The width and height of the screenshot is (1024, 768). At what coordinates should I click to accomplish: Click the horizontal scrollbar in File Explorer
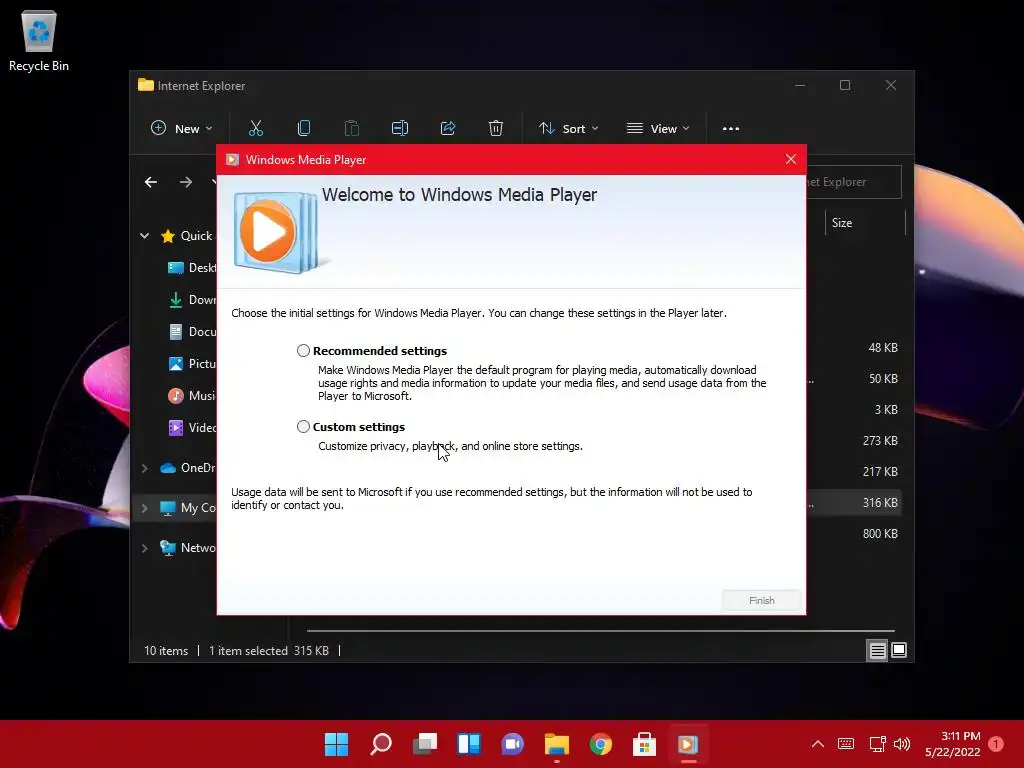601,631
